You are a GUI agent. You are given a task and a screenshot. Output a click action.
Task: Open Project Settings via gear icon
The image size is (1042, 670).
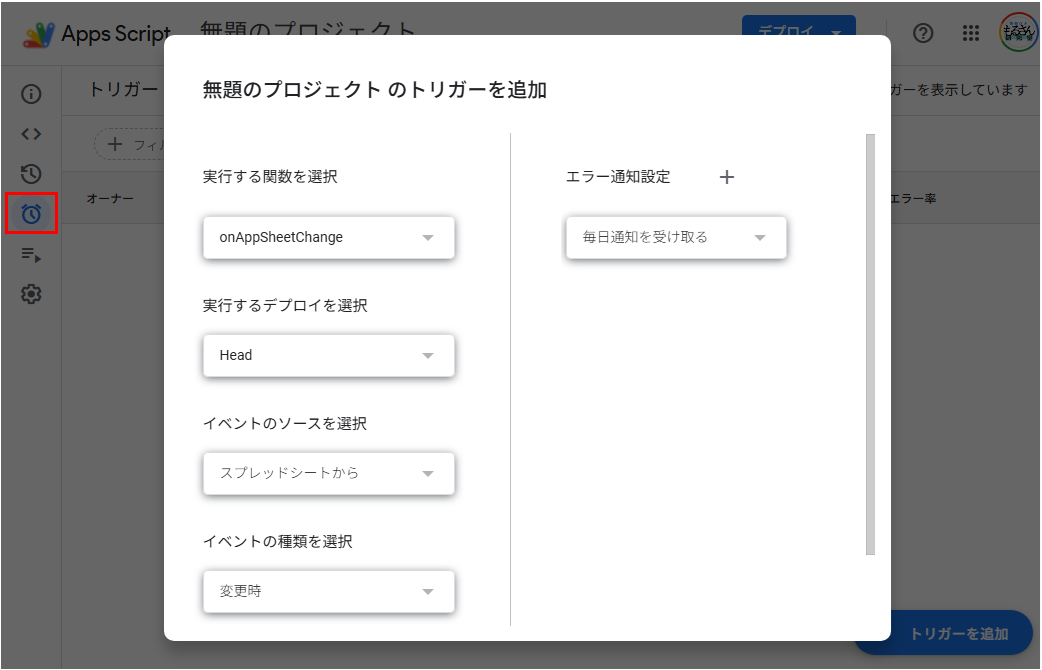click(30, 294)
